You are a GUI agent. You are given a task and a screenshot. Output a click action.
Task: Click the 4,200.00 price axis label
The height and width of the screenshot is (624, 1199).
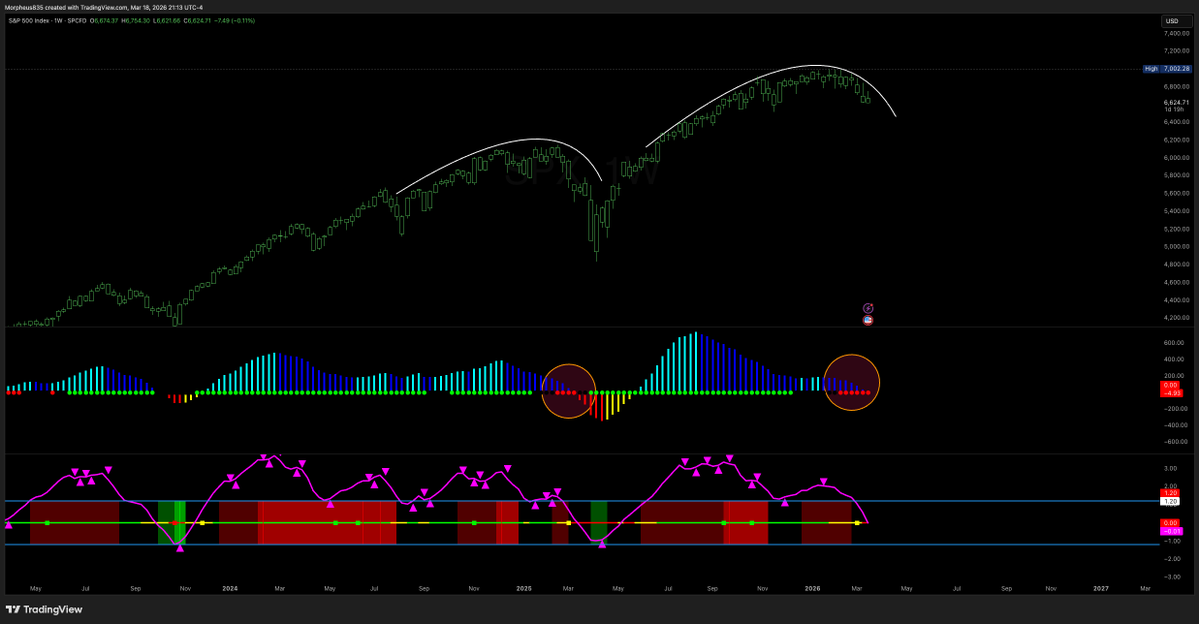click(x=1176, y=317)
